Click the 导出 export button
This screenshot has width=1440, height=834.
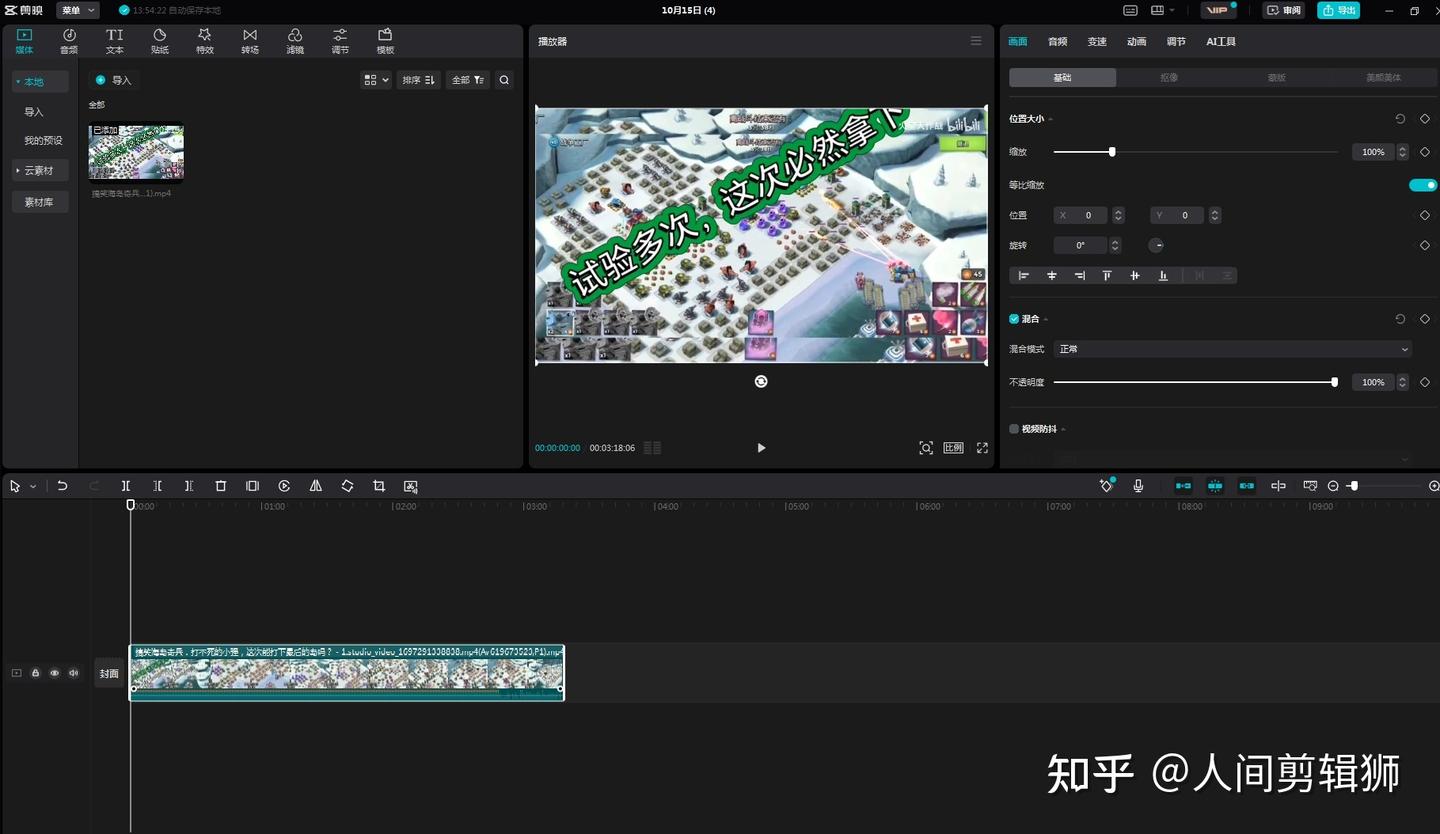click(x=1339, y=10)
